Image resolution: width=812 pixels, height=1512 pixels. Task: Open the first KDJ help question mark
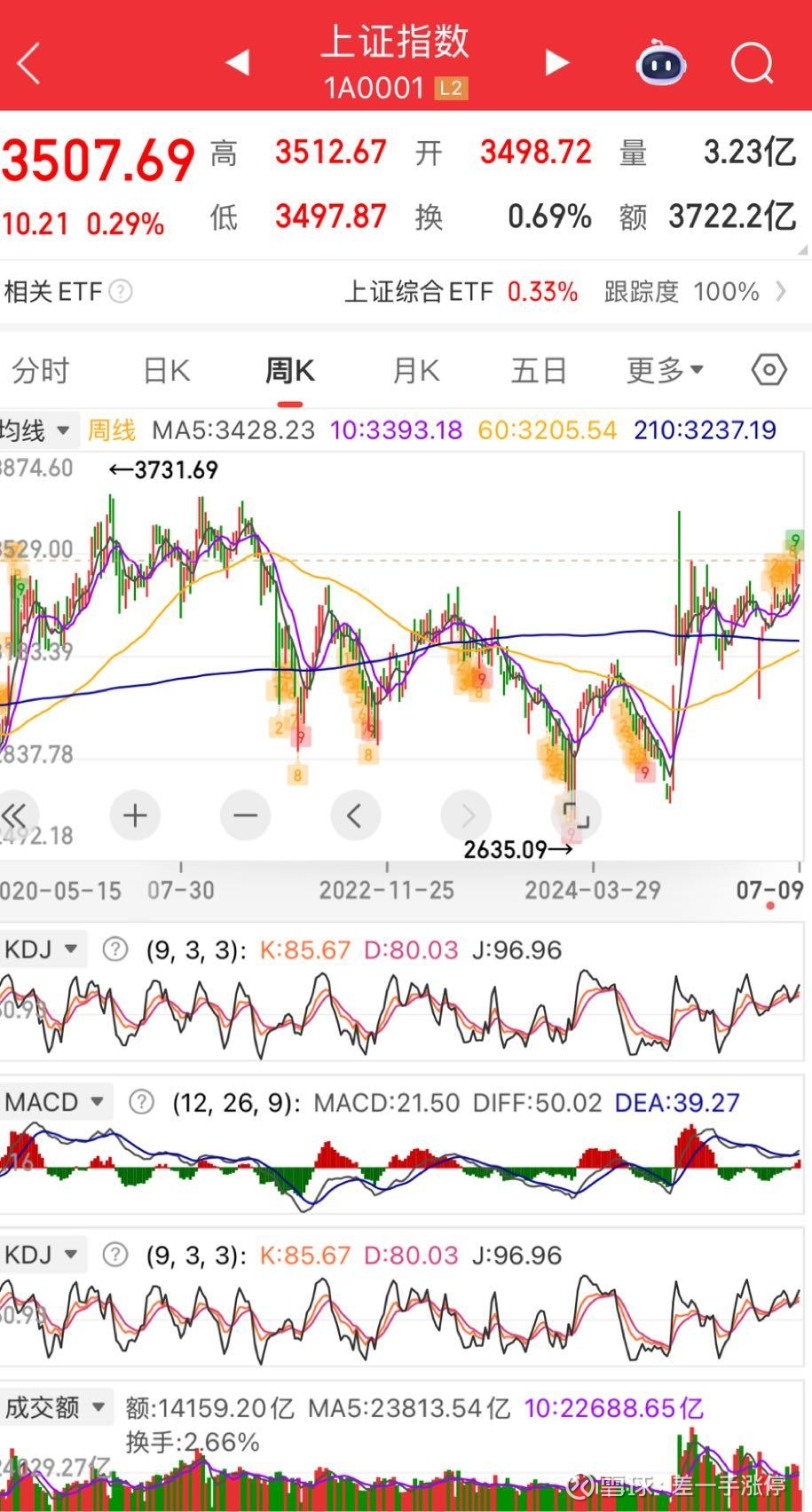(114, 949)
